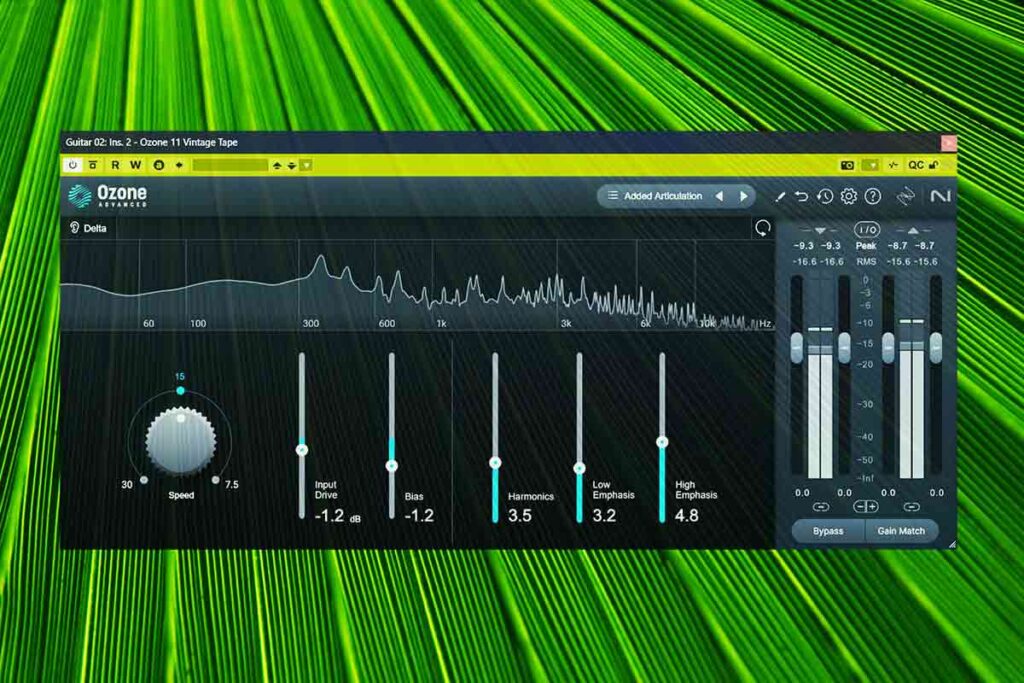Click Harmonics value 3.5
The height and width of the screenshot is (683, 1024).
click(x=520, y=516)
